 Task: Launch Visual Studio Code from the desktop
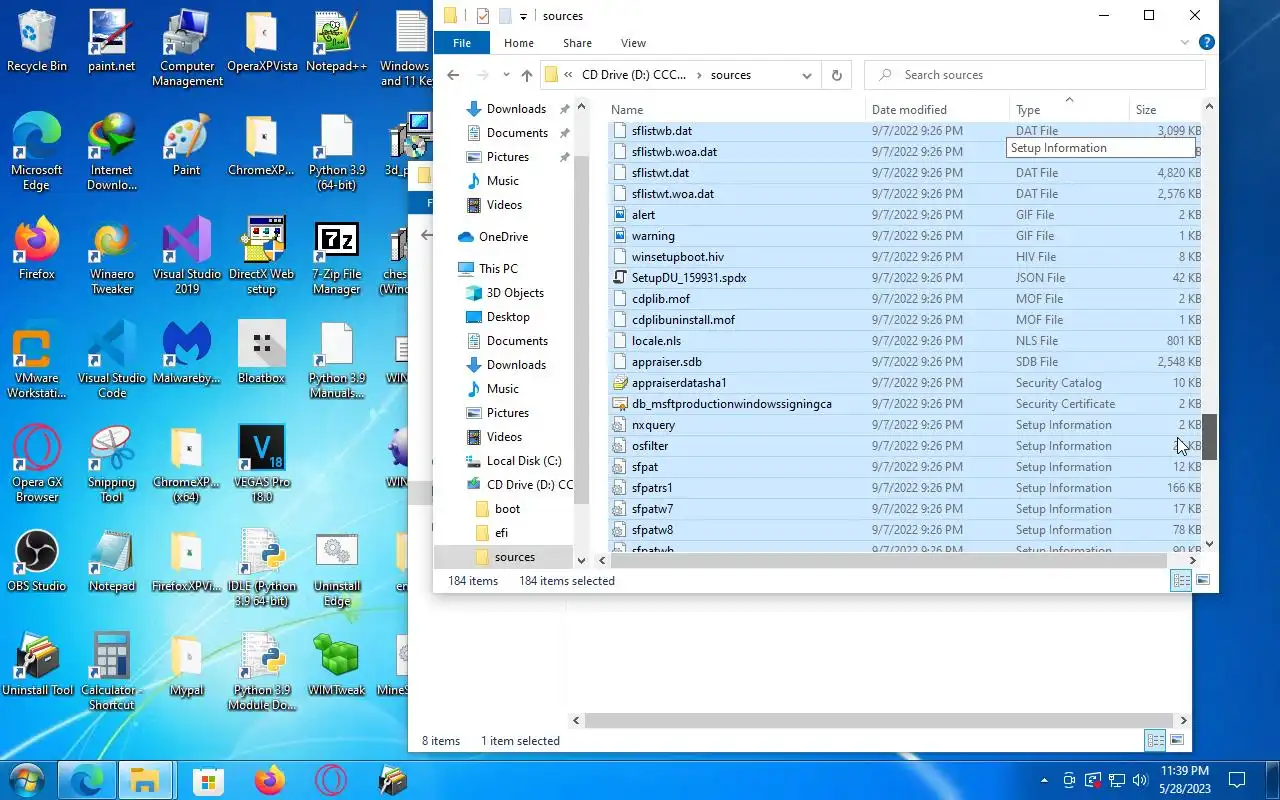[111, 360]
